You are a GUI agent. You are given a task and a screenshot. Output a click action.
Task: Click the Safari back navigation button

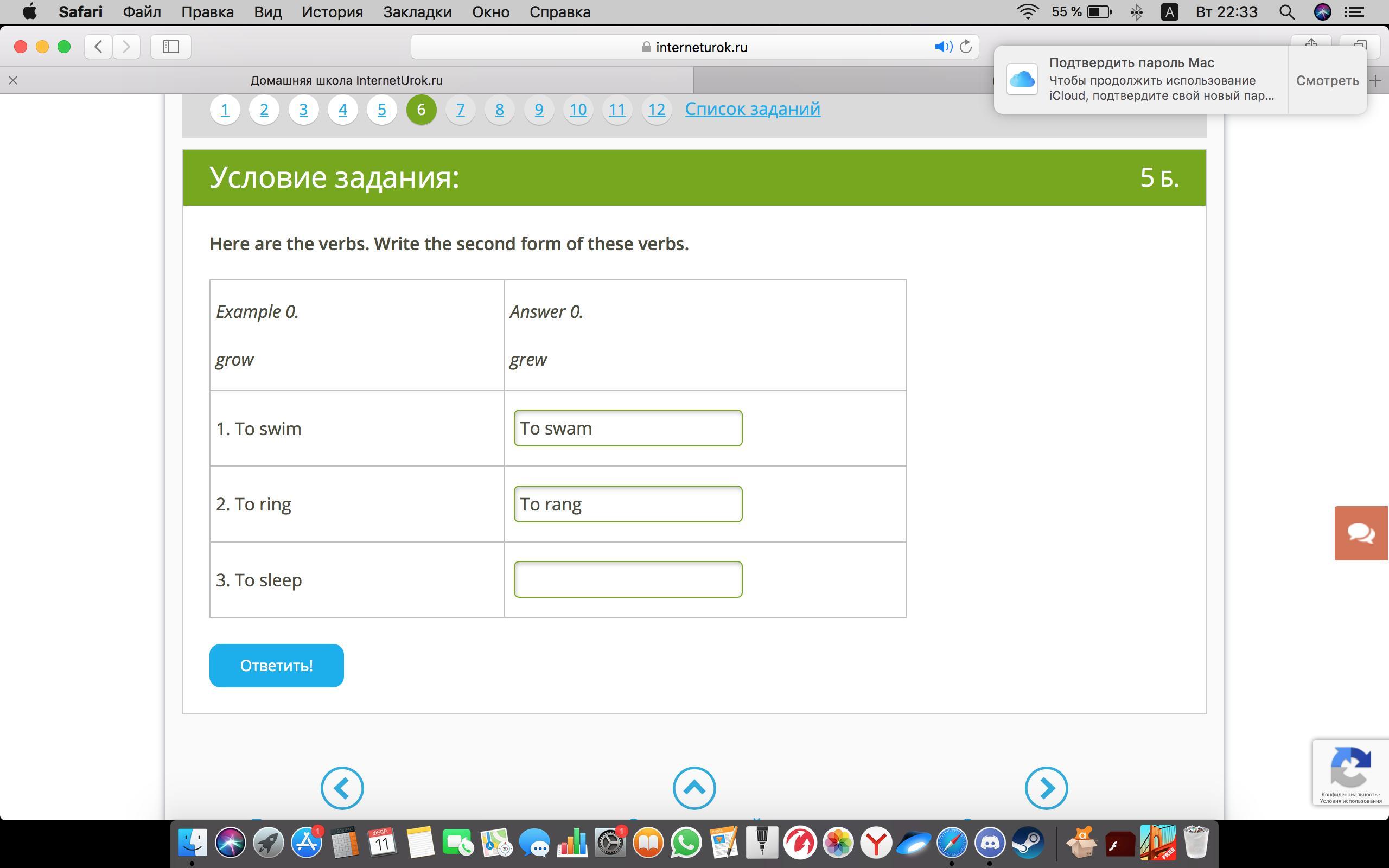[98, 47]
